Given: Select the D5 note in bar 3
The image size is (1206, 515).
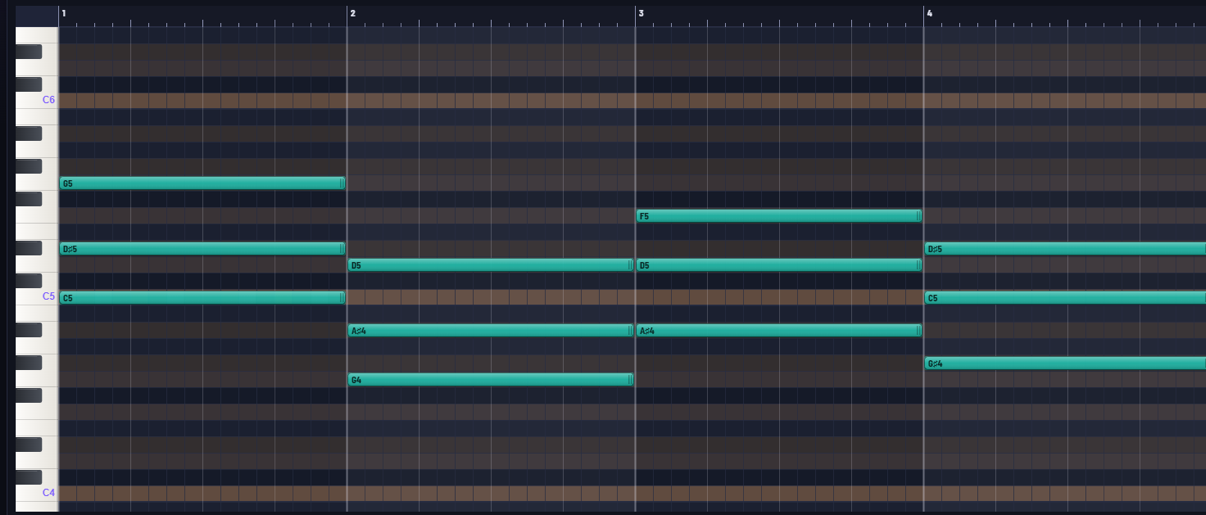Looking at the screenshot, I should point(779,265).
